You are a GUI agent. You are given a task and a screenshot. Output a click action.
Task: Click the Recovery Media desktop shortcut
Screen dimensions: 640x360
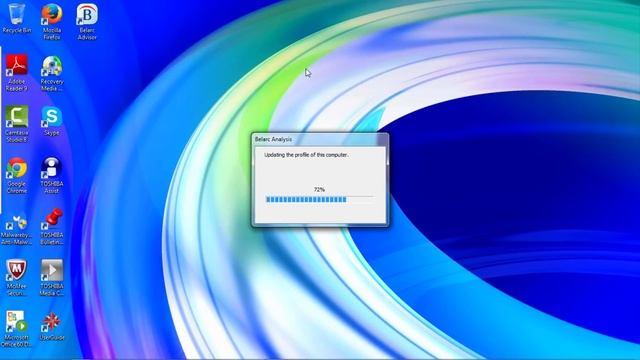click(x=52, y=73)
